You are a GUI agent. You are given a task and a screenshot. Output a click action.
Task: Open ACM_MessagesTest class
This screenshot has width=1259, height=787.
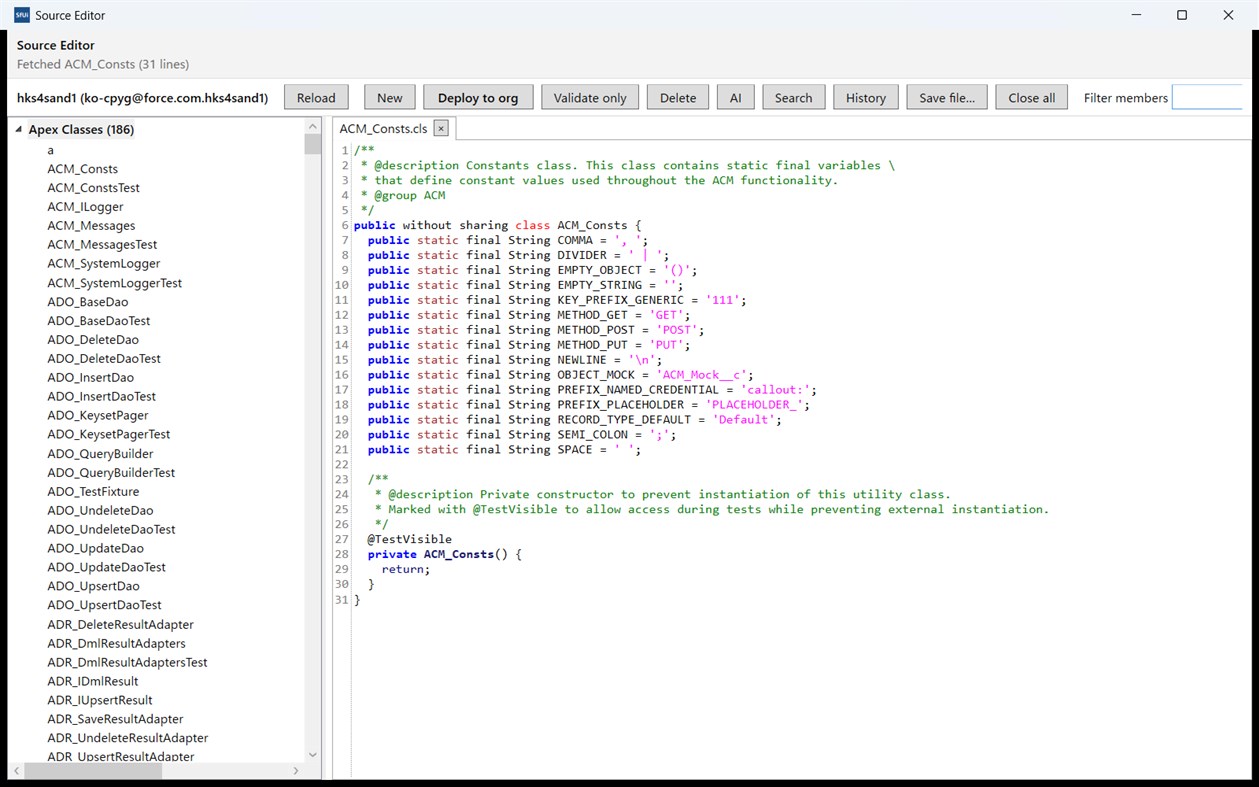coord(102,245)
